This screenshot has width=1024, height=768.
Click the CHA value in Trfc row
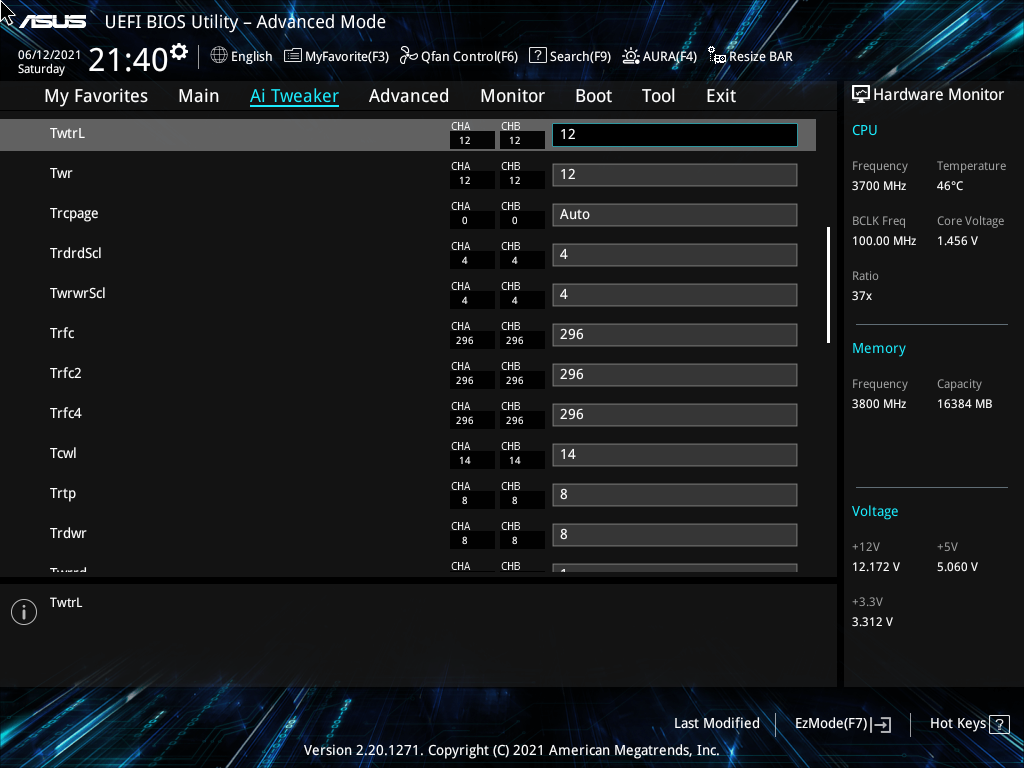click(x=465, y=340)
